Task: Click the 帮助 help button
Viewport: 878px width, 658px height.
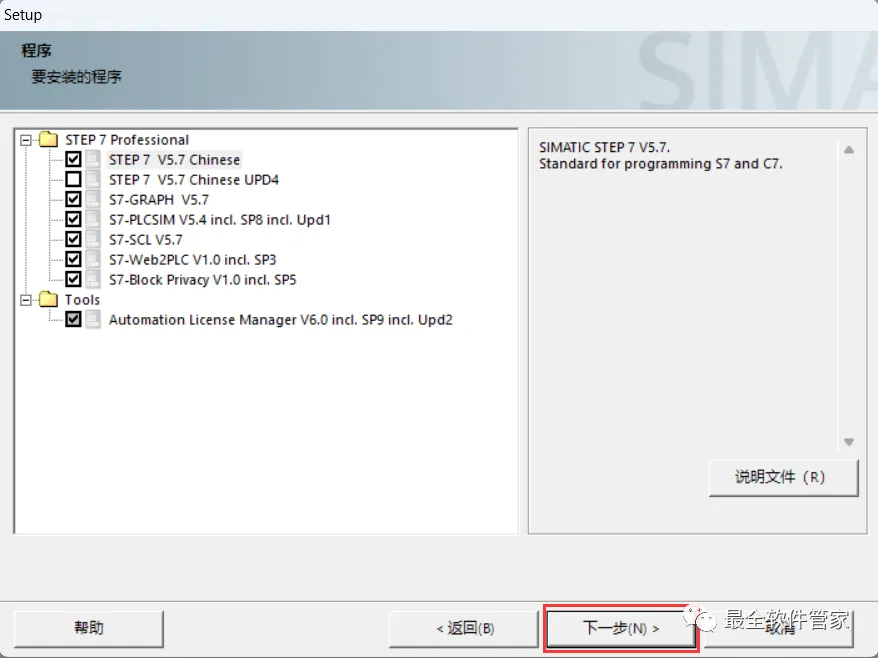Action: (88, 628)
